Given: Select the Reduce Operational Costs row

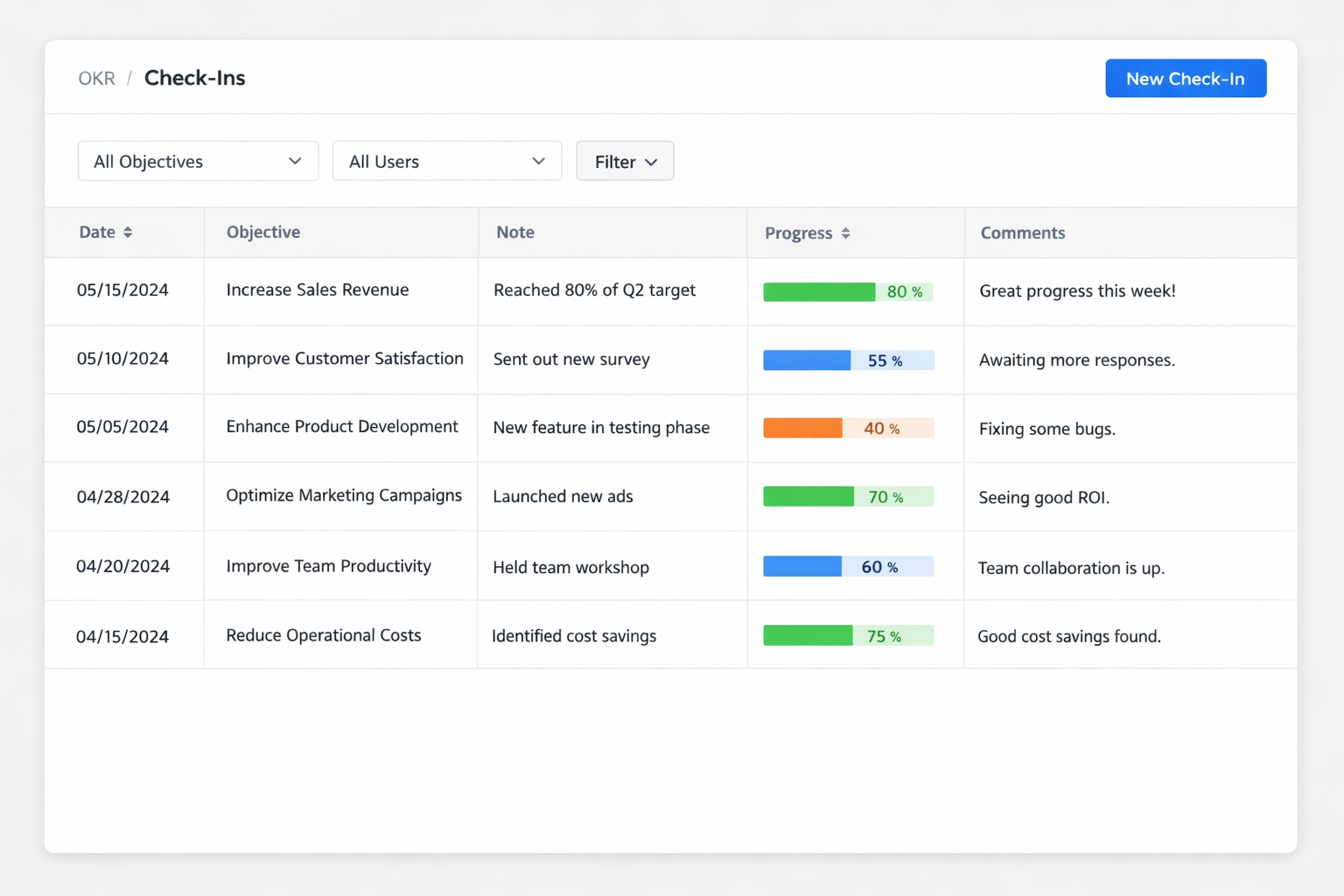Looking at the screenshot, I should pos(323,635).
